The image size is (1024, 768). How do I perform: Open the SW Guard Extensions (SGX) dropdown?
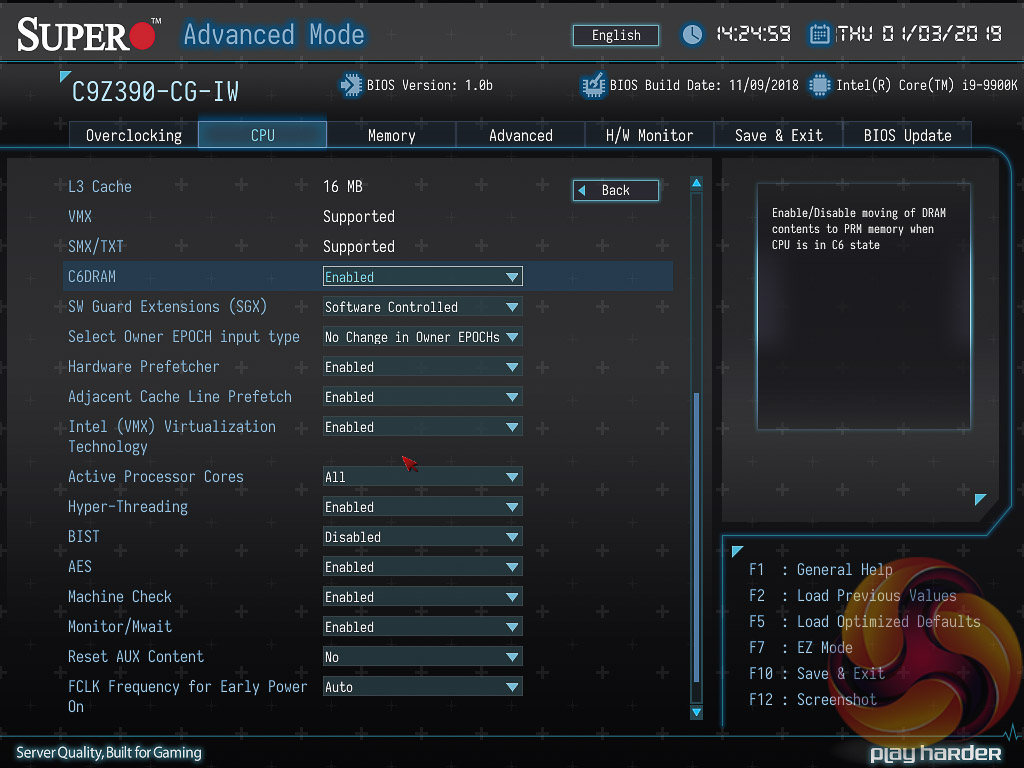[423, 307]
